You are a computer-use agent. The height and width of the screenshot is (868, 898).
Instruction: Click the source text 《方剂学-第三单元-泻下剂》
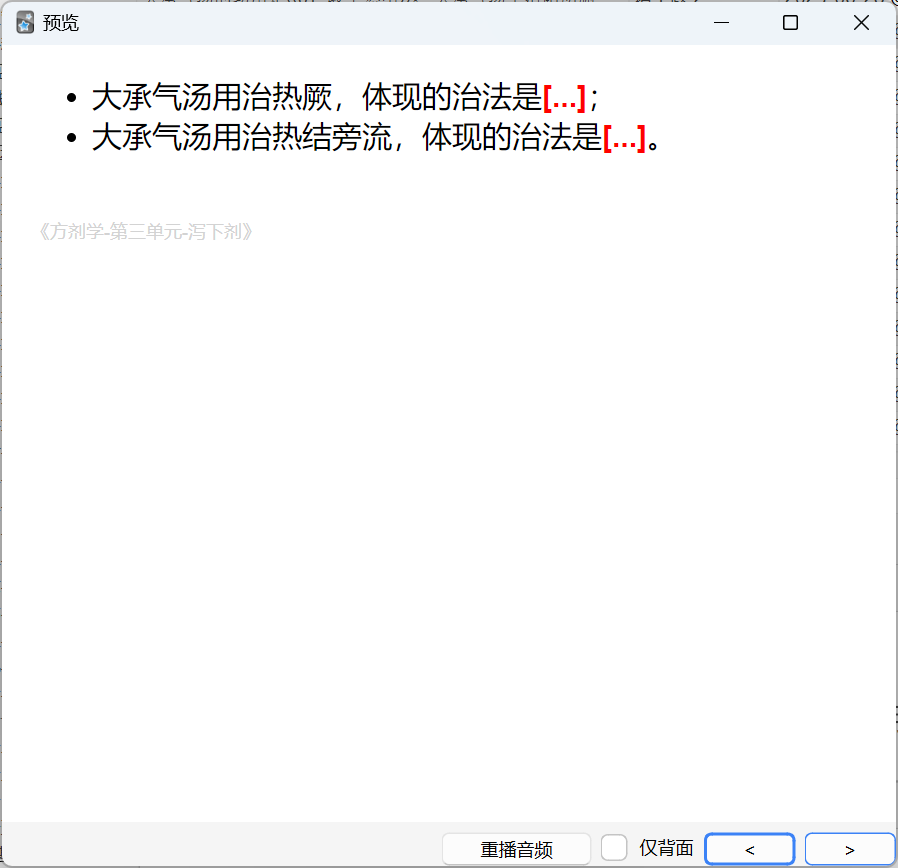(x=145, y=231)
